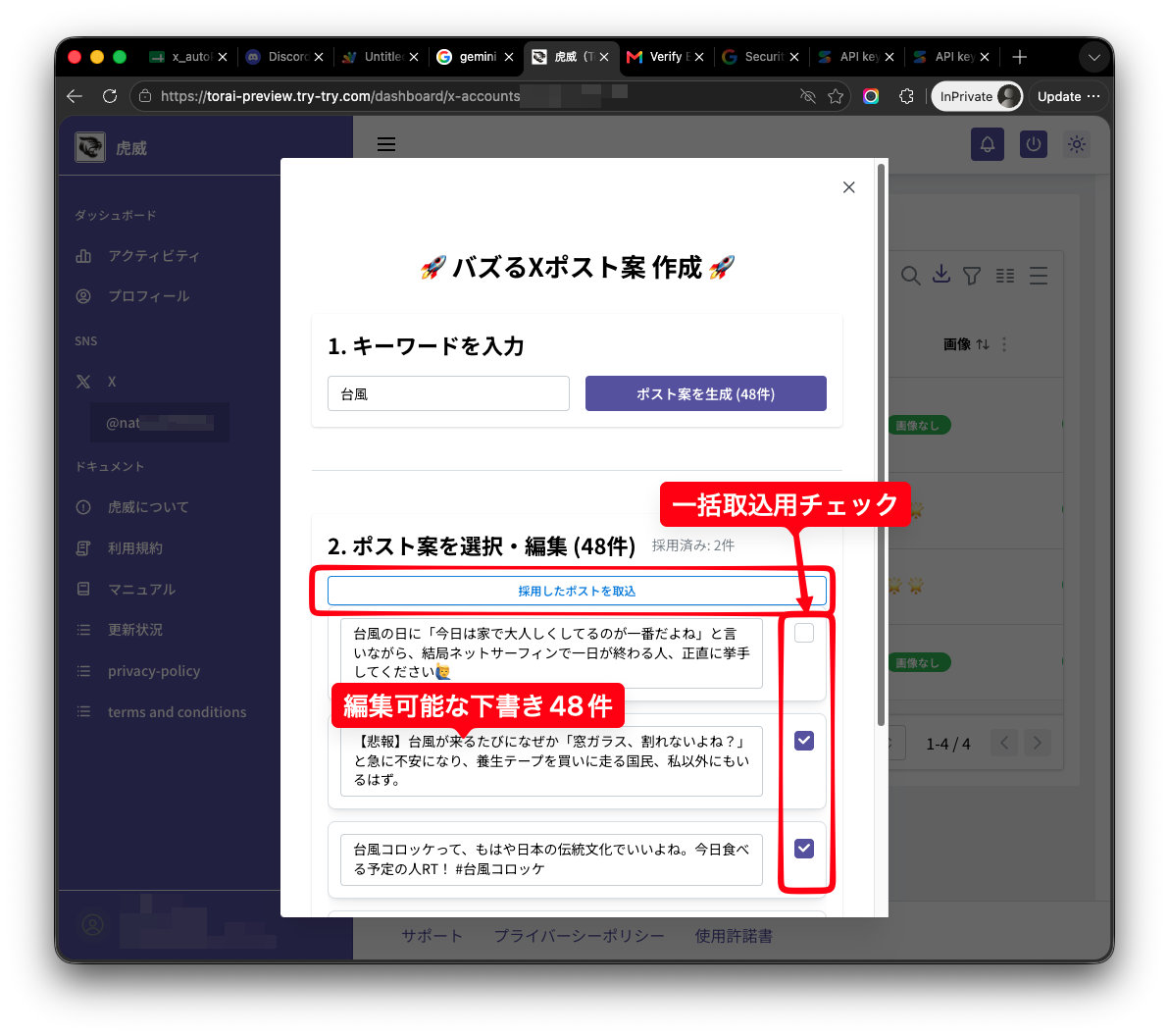Select X under SNS in sidebar
The image size is (1169, 1036).
coord(112,382)
